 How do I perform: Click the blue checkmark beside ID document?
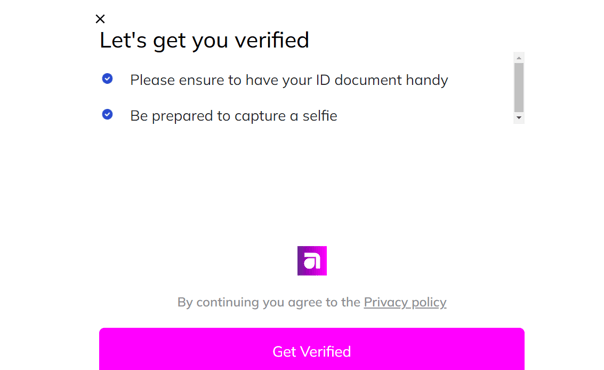(107, 79)
